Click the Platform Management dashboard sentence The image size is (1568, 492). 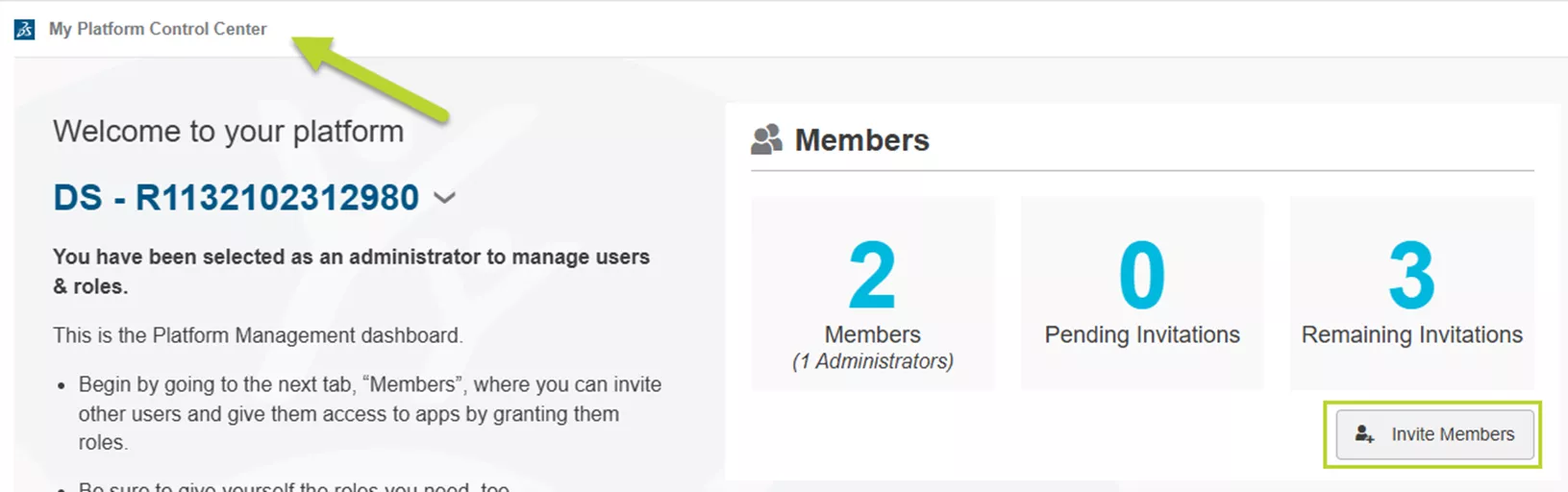(x=258, y=335)
